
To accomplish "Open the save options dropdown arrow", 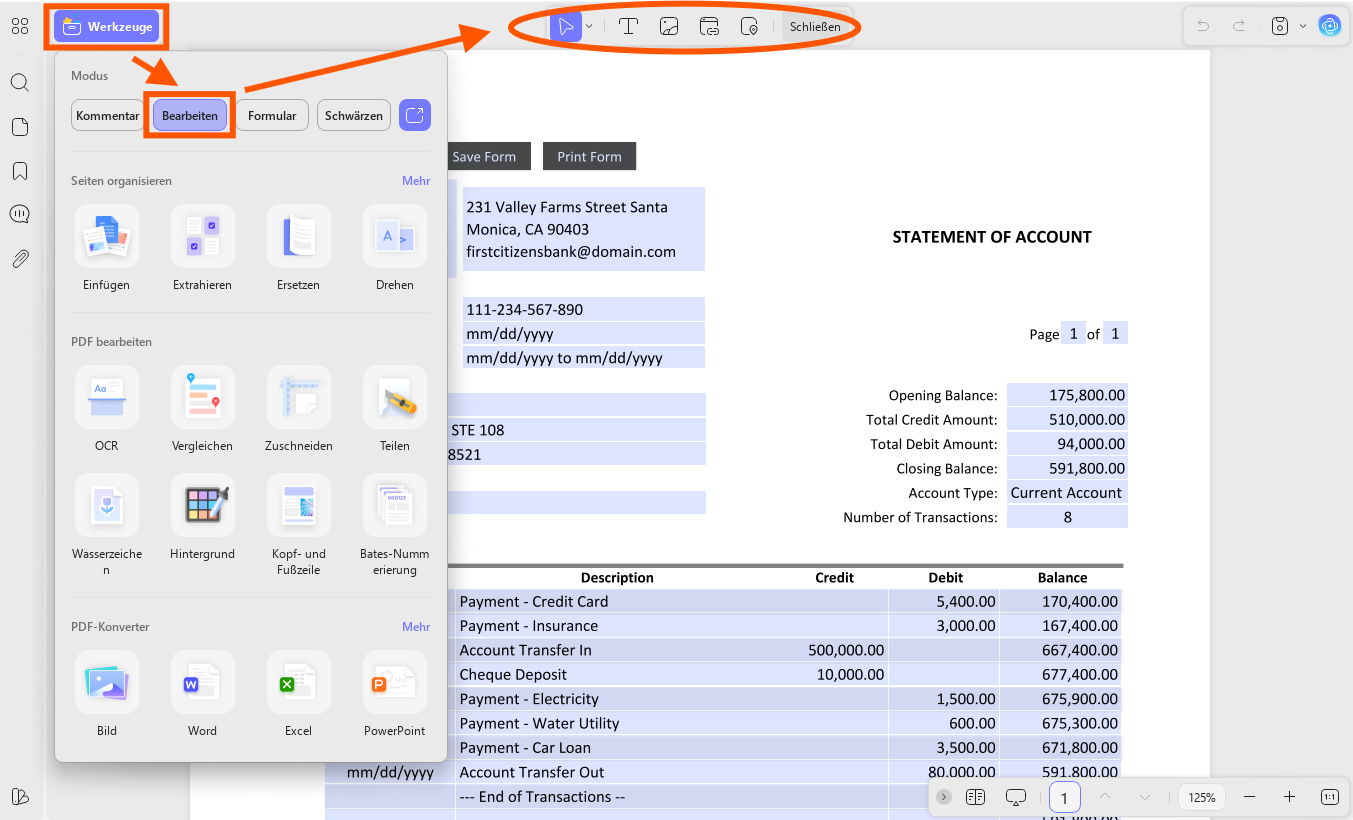I will (1302, 26).
